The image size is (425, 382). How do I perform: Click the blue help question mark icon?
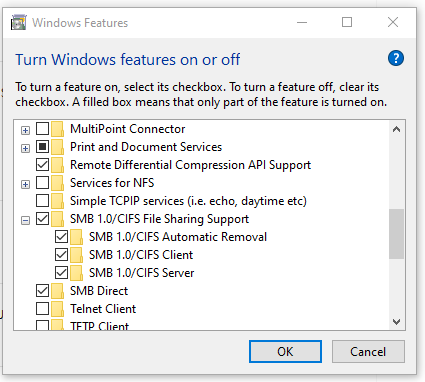(396, 59)
